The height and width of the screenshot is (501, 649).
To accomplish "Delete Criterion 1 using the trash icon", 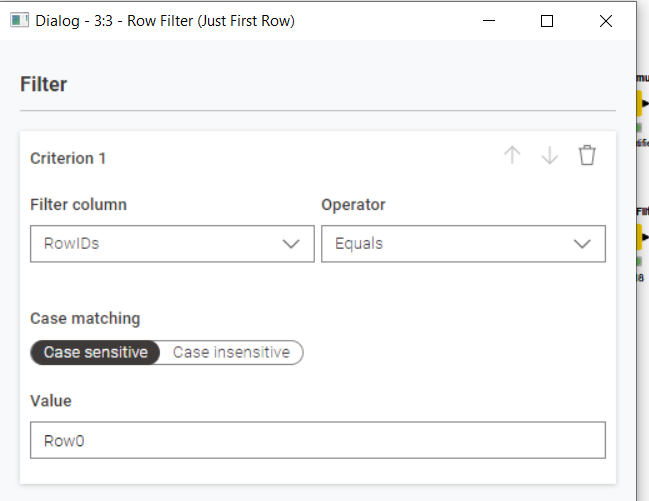I will point(587,155).
